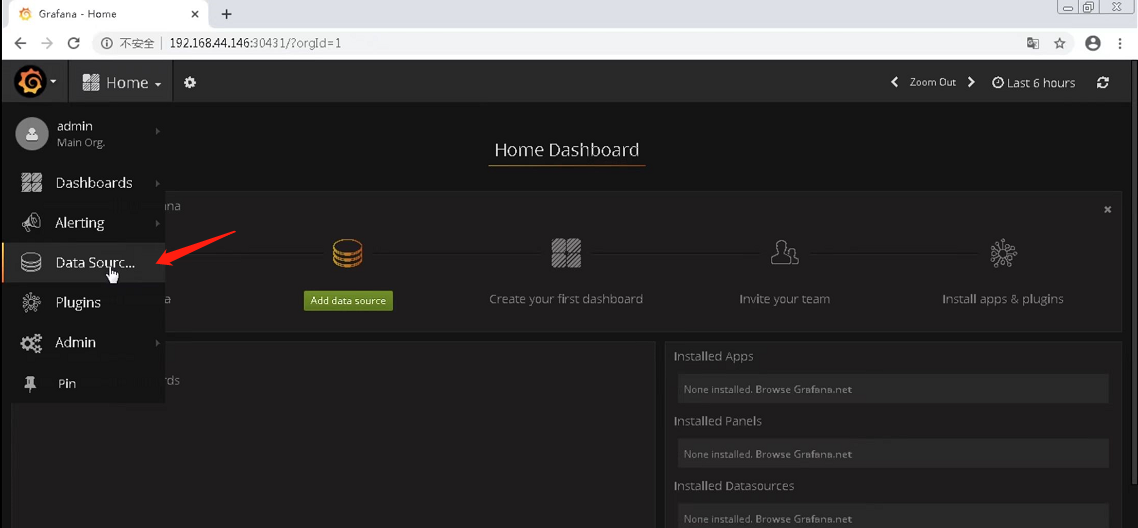Screen dimensions: 1138x528
Task: Select Pin menu item
Action: point(83,384)
